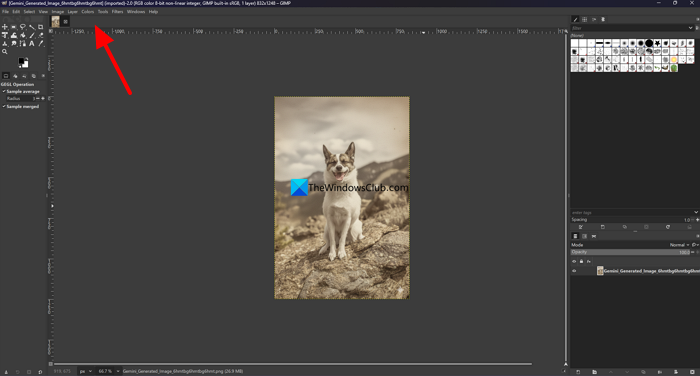Toggle Sample average checkbox
700x376 pixels.
4,91
